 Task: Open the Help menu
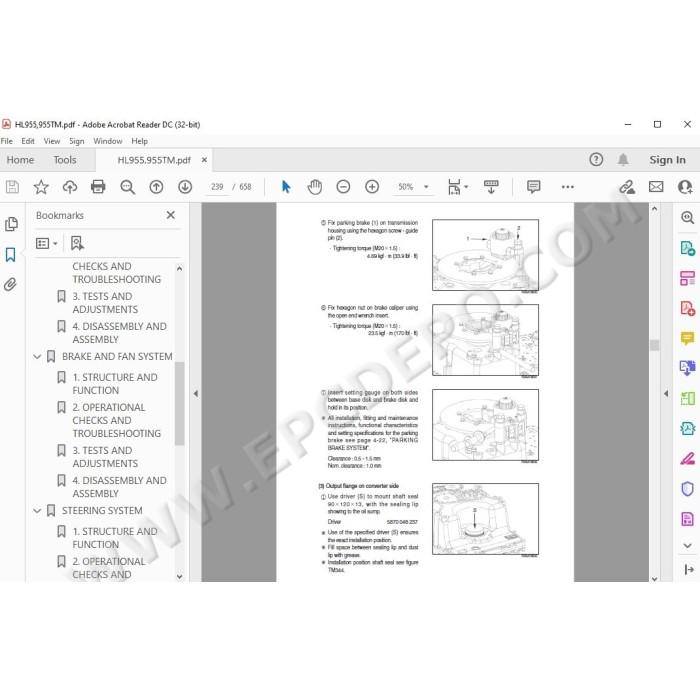click(139, 141)
